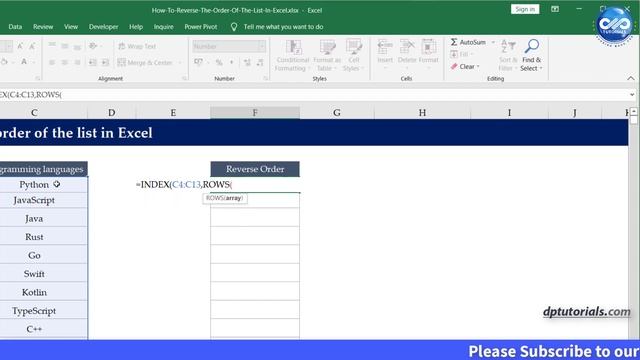Expand the Font Color dropdown arrow
Image resolution: width=640 pixels, height=360 pixels.
[34, 62]
